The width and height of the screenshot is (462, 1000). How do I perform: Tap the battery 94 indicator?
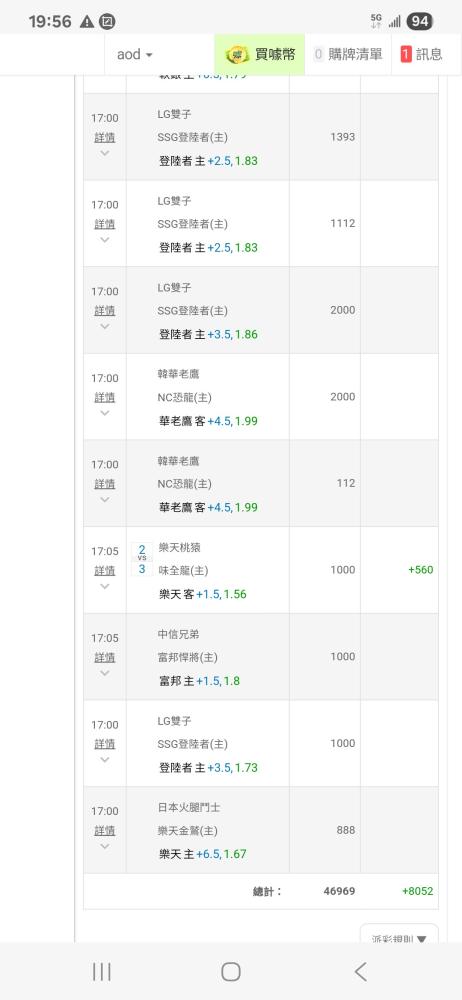point(419,21)
